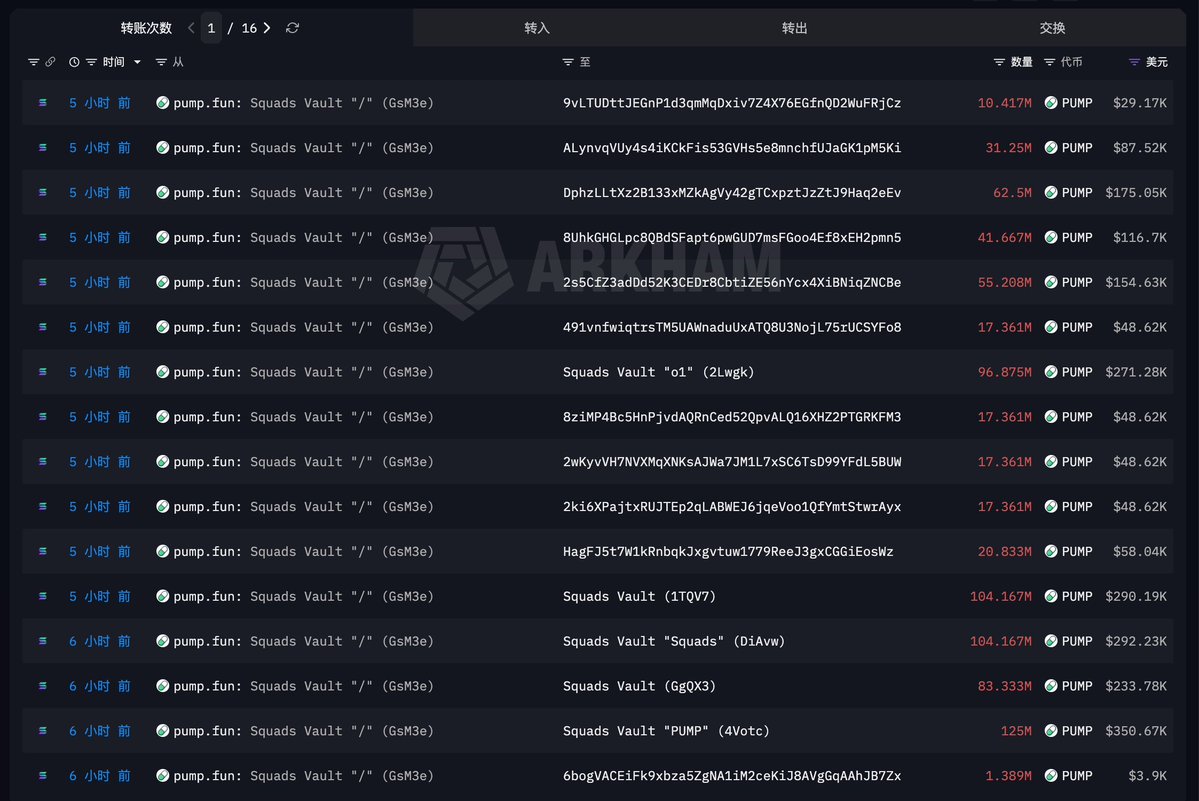Open Solana transaction icon for 20.833M row

43,551
